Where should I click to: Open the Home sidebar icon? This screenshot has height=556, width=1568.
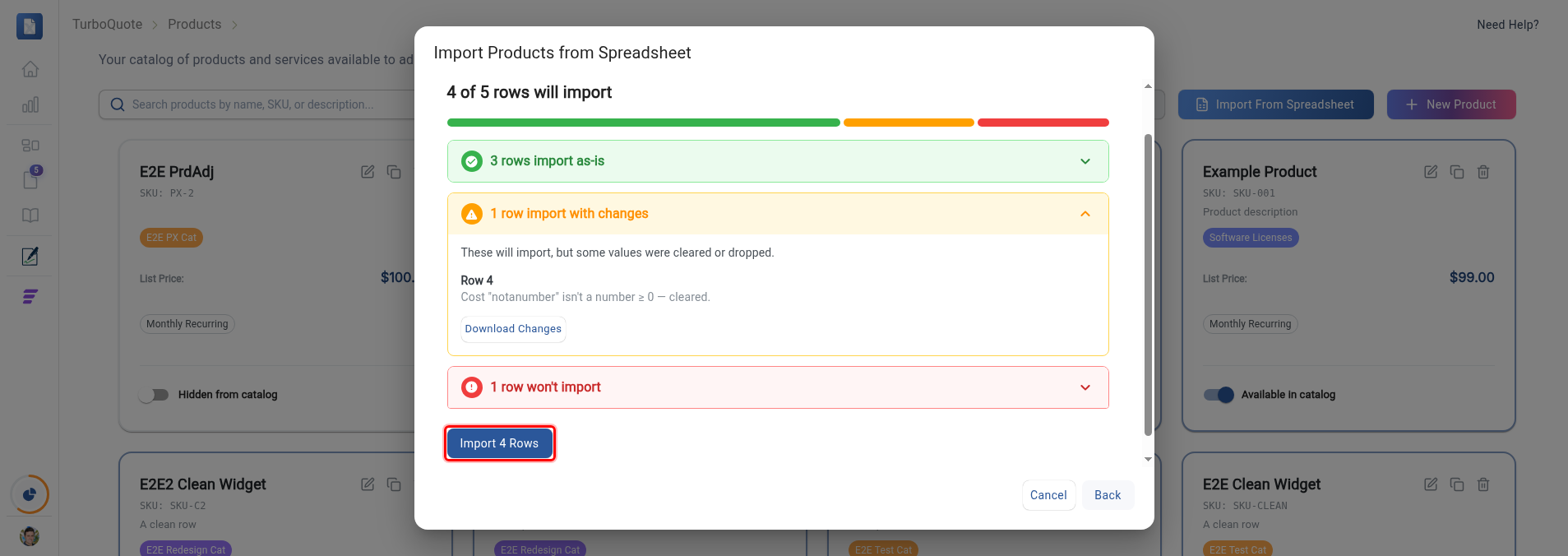coord(30,69)
